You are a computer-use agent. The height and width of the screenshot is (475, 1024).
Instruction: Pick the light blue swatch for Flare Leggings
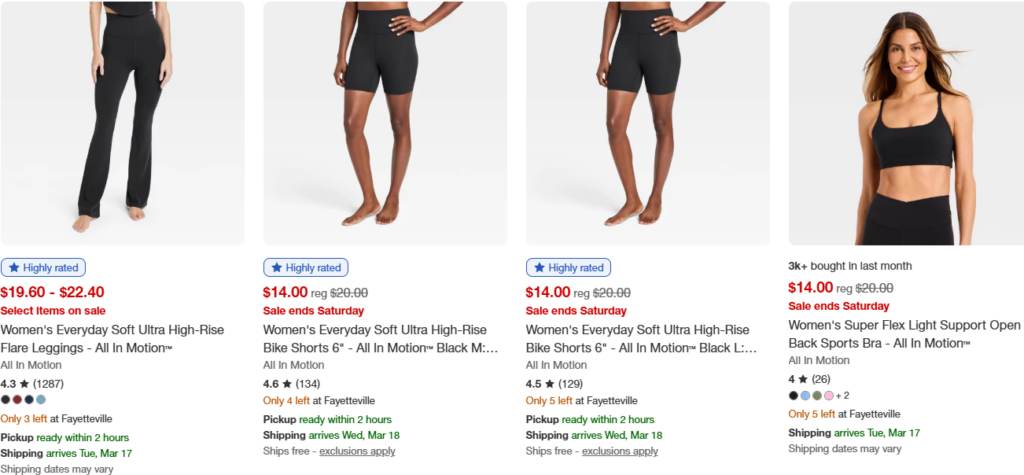[x=41, y=399]
